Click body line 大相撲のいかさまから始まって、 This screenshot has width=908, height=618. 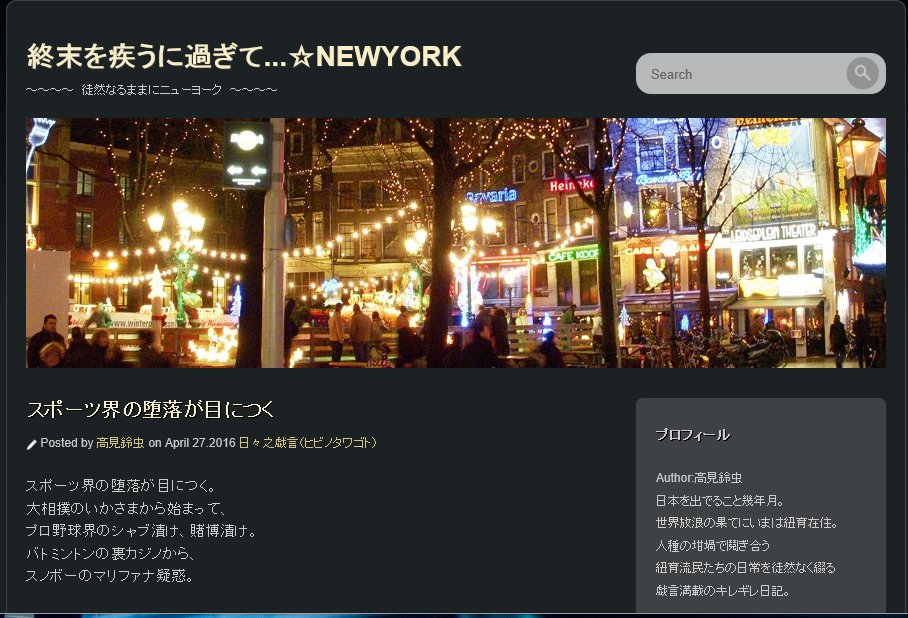[x=126, y=509]
